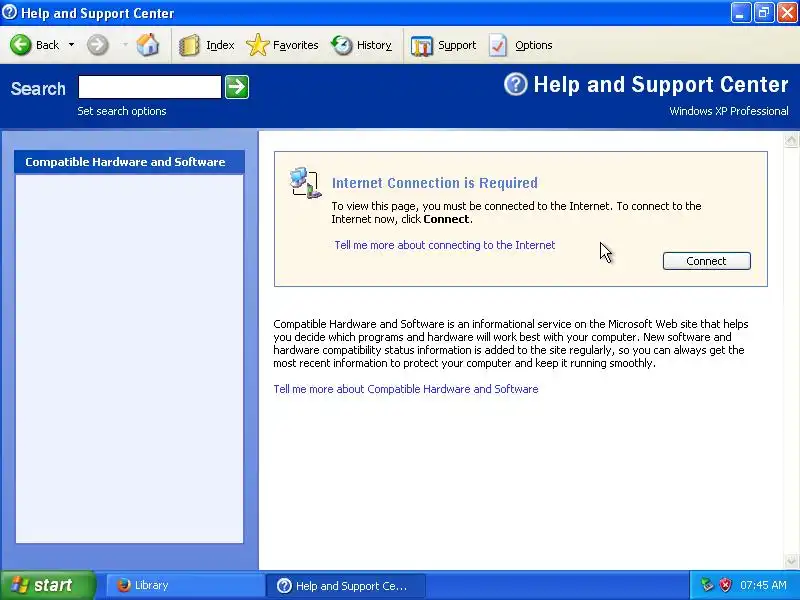This screenshot has height=600, width=800.
Task: Open the Options checklist icon
Action: (498, 45)
